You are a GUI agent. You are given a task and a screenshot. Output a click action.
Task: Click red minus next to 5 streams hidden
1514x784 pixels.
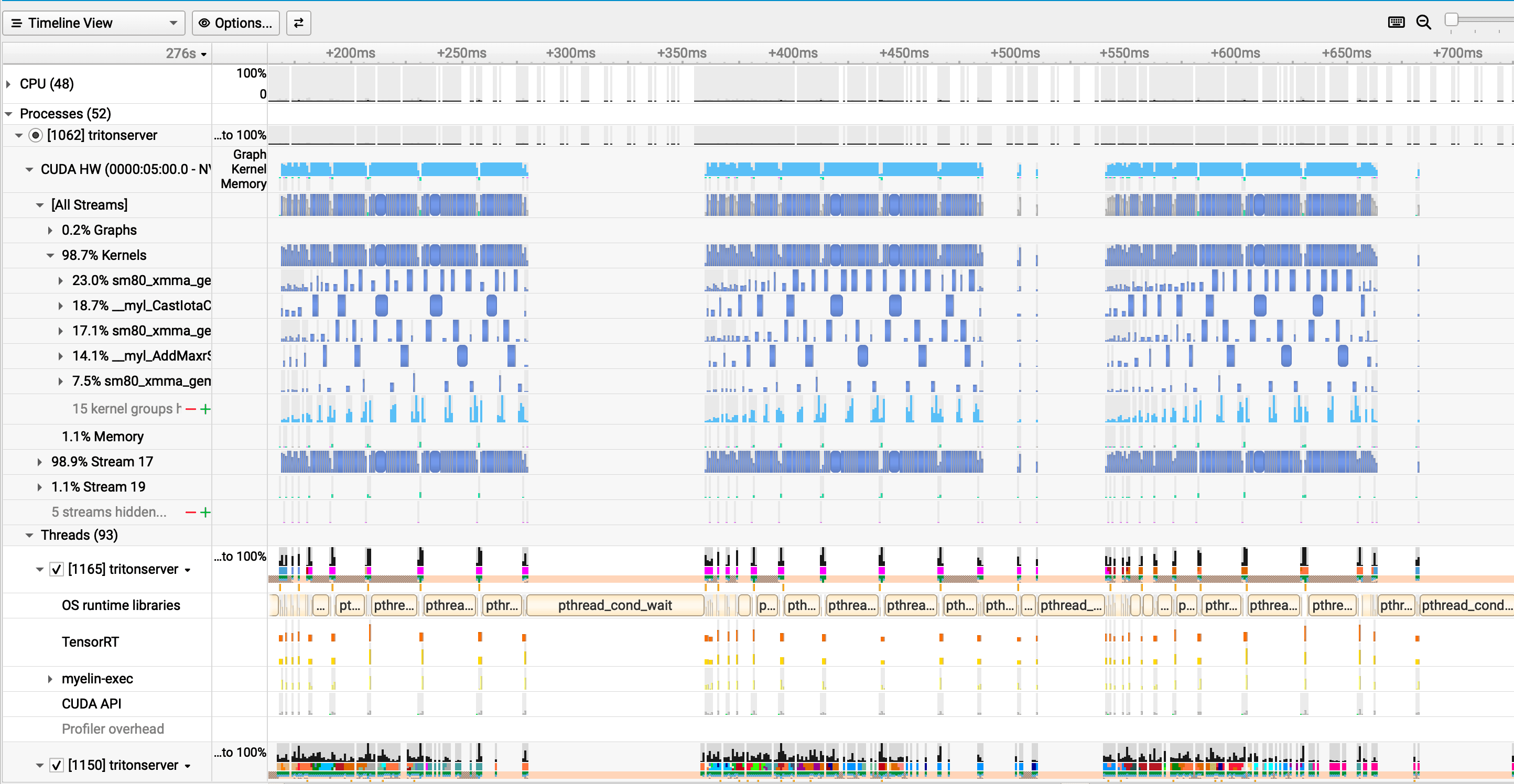point(190,513)
